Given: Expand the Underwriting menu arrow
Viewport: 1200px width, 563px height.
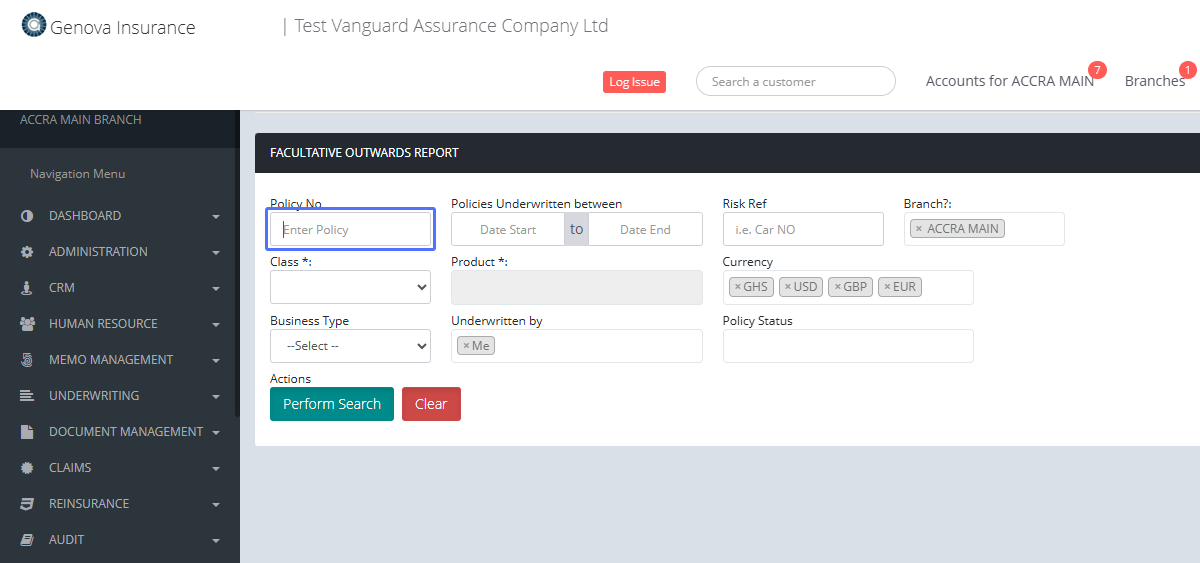Looking at the screenshot, I should tap(216, 397).
